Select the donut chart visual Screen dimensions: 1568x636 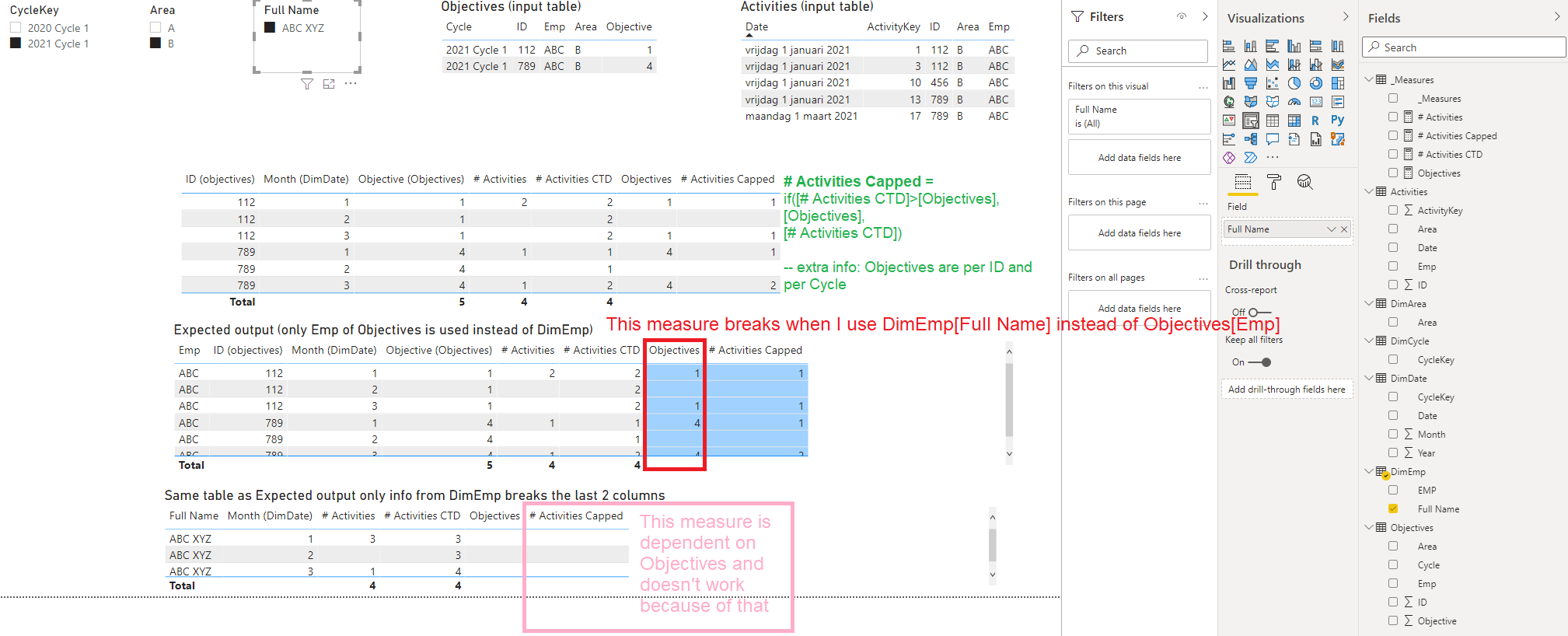click(1316, 83)
